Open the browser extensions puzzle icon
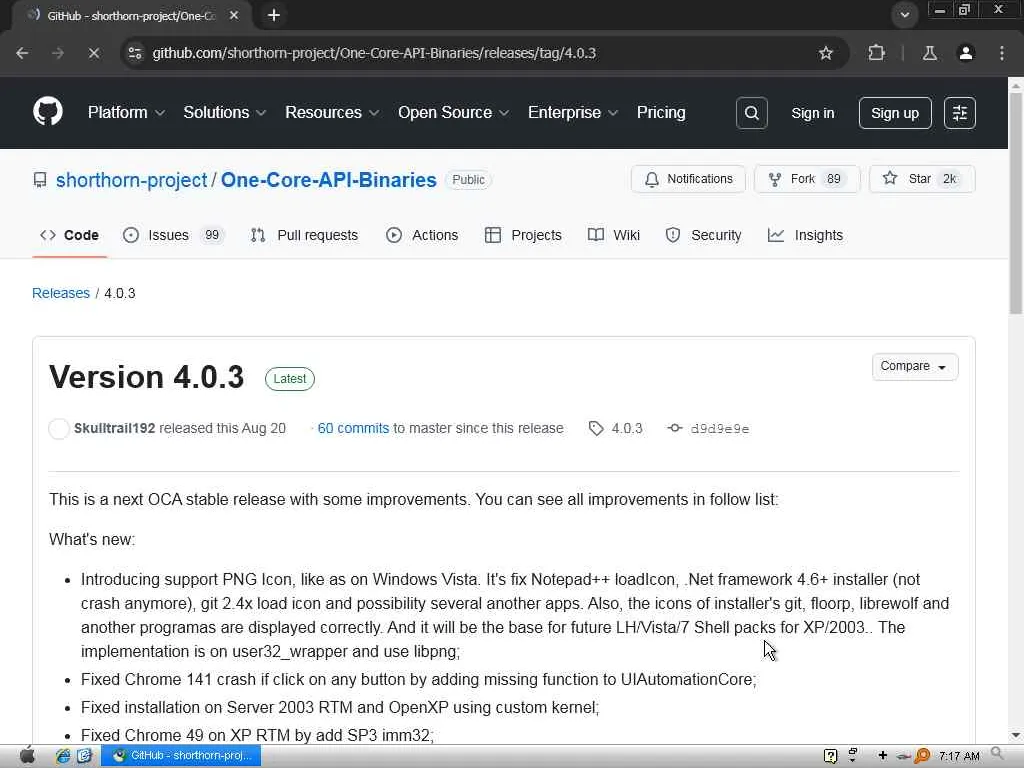 [876, 53]
